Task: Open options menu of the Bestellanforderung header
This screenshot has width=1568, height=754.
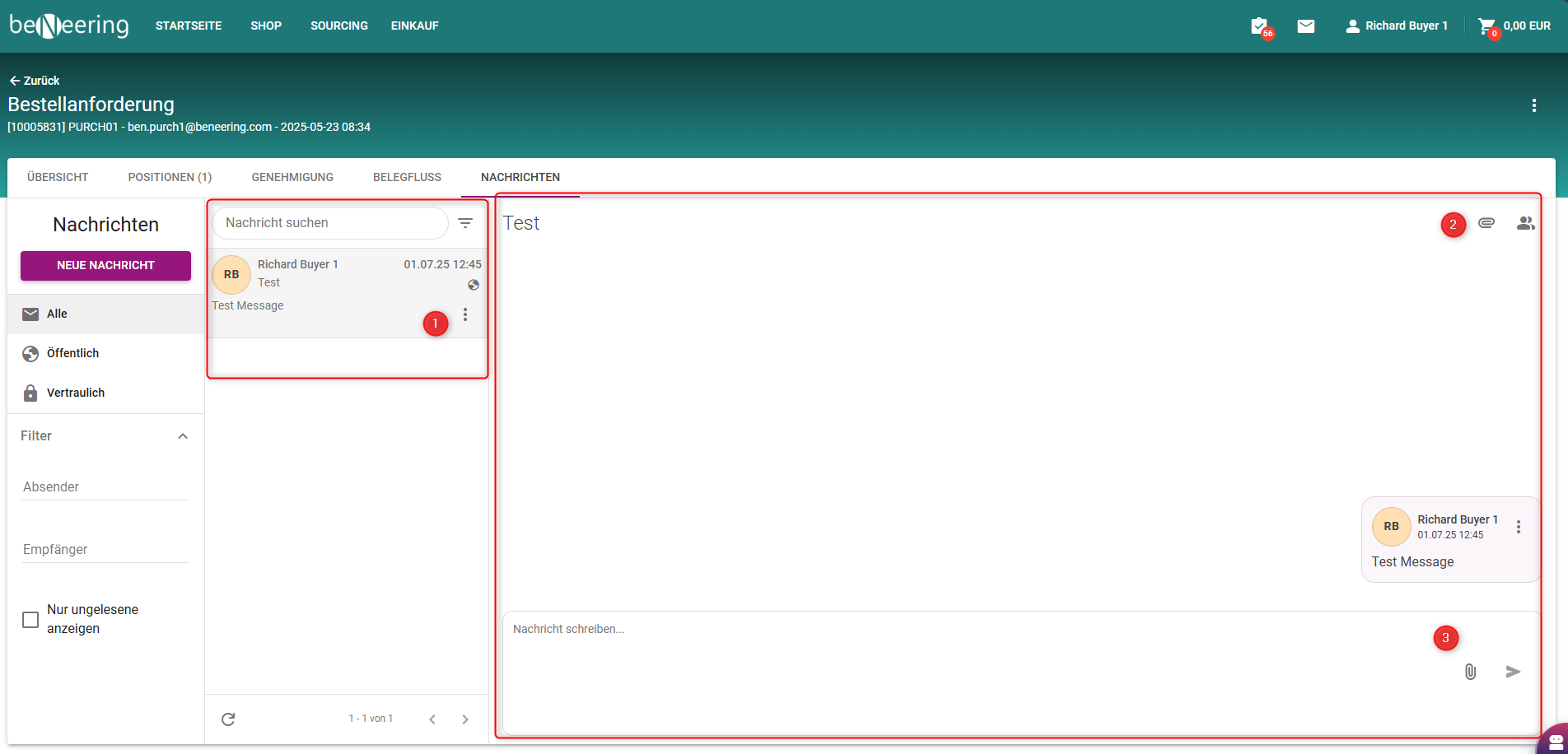Action: (x=1533, y=105)
